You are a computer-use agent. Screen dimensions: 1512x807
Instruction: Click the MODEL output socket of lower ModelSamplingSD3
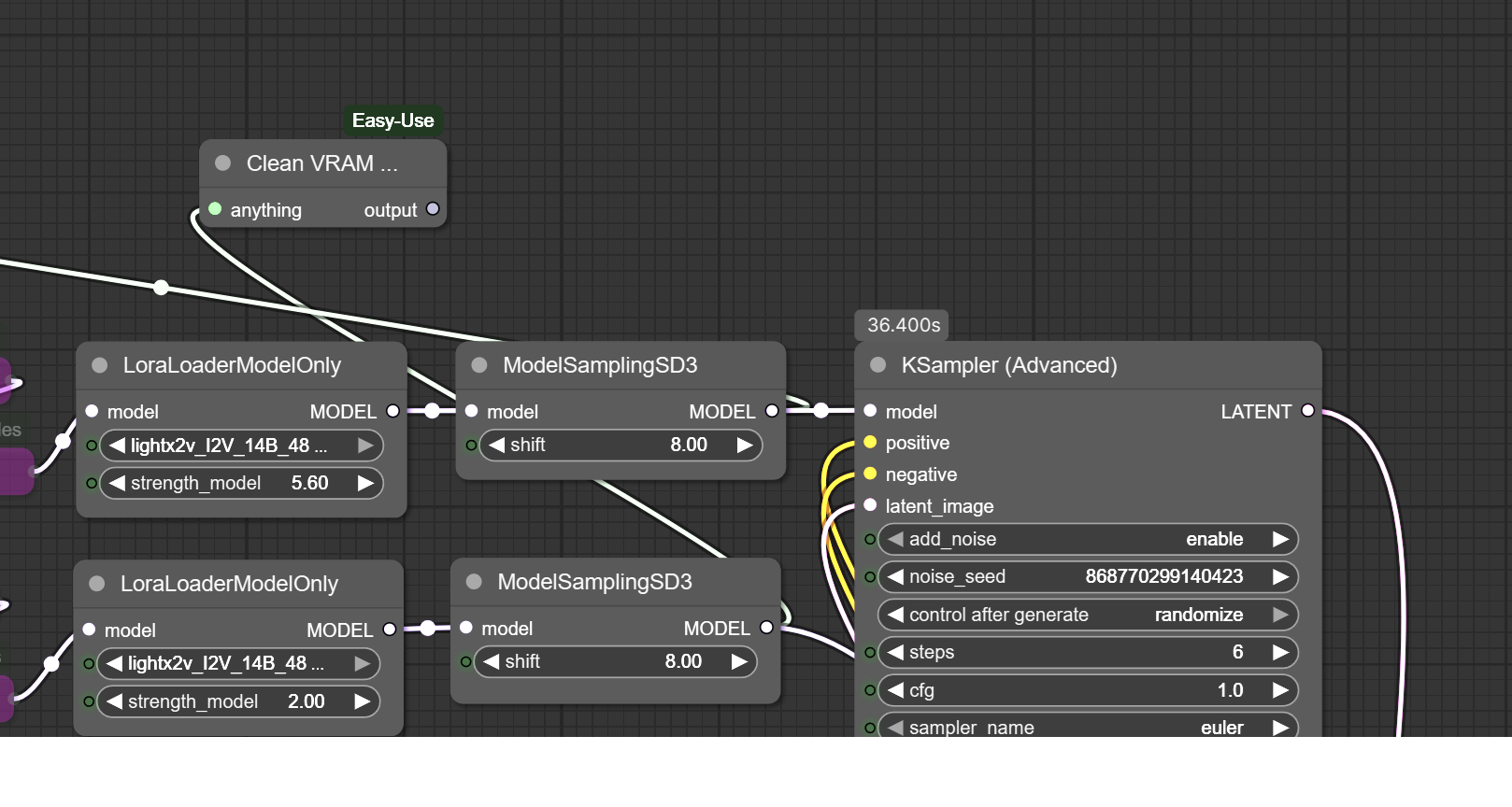766,628
